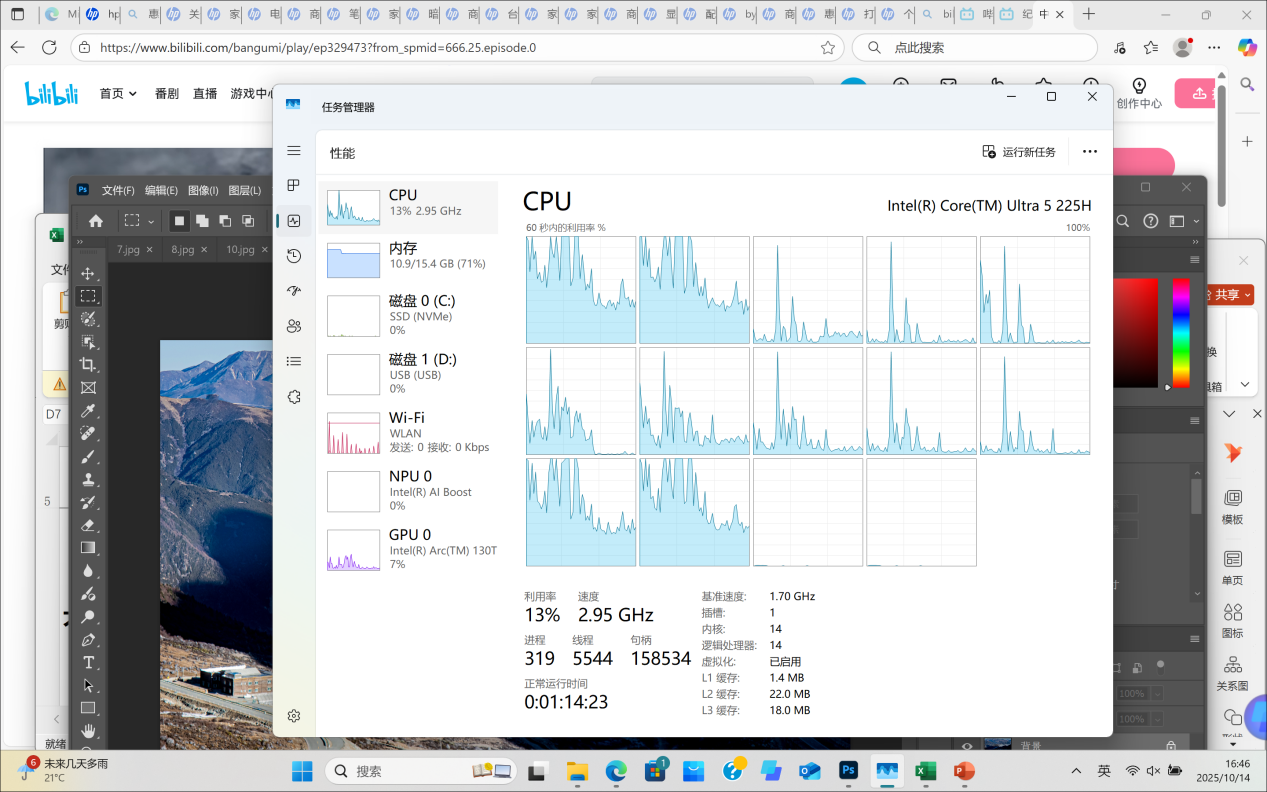
Task: Open the Processes page in Task Manager sidebar
Action: point(293,186)
